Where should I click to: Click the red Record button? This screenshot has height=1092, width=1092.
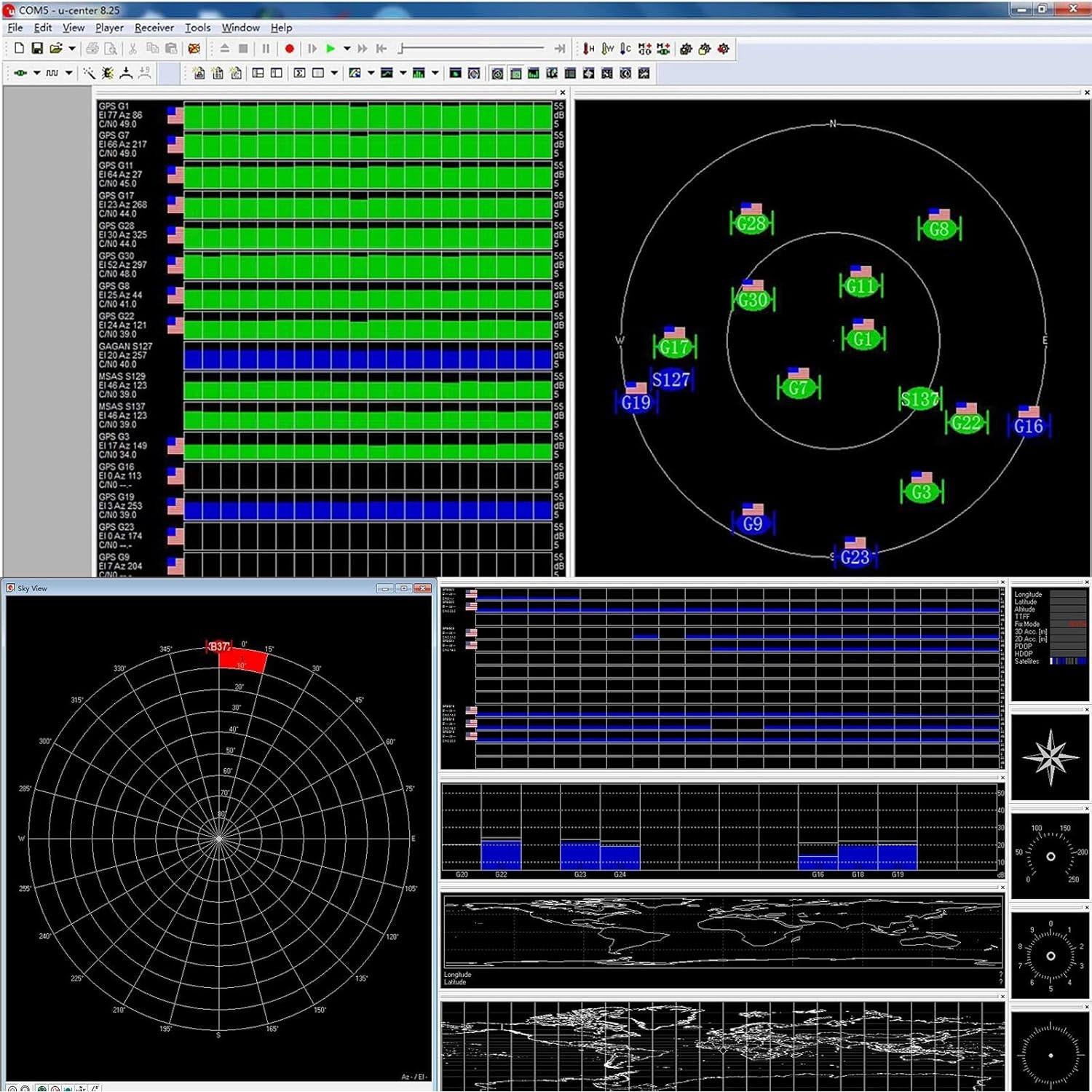click(x=289, y=49)
